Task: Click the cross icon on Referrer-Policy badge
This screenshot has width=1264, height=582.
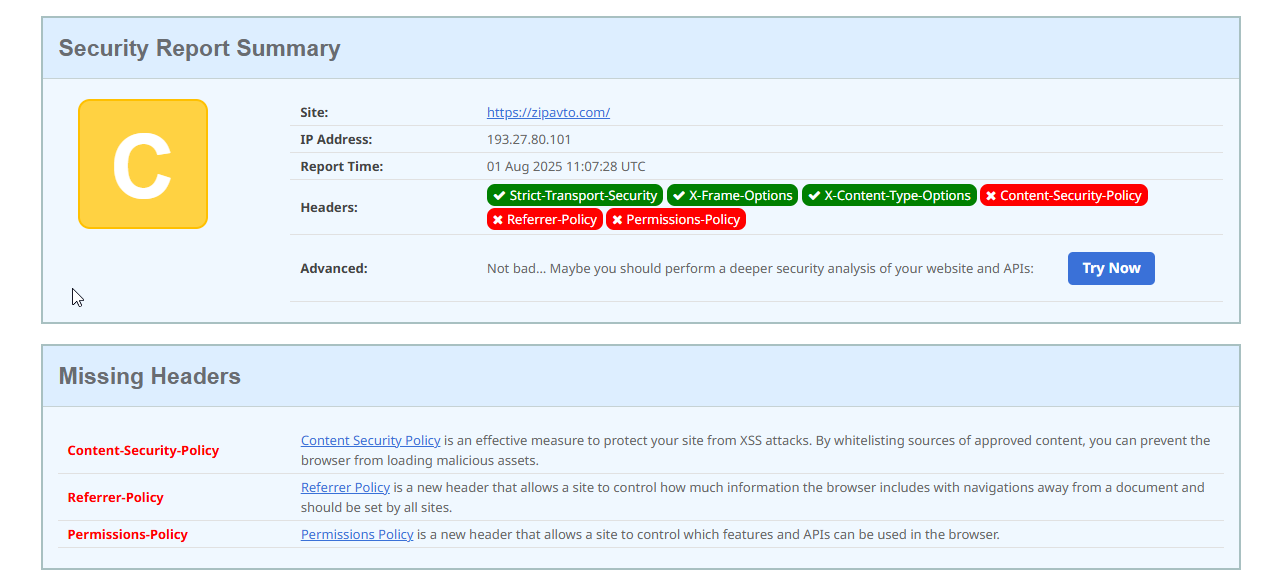Action: pyautogui.click(x=498, y=220)
